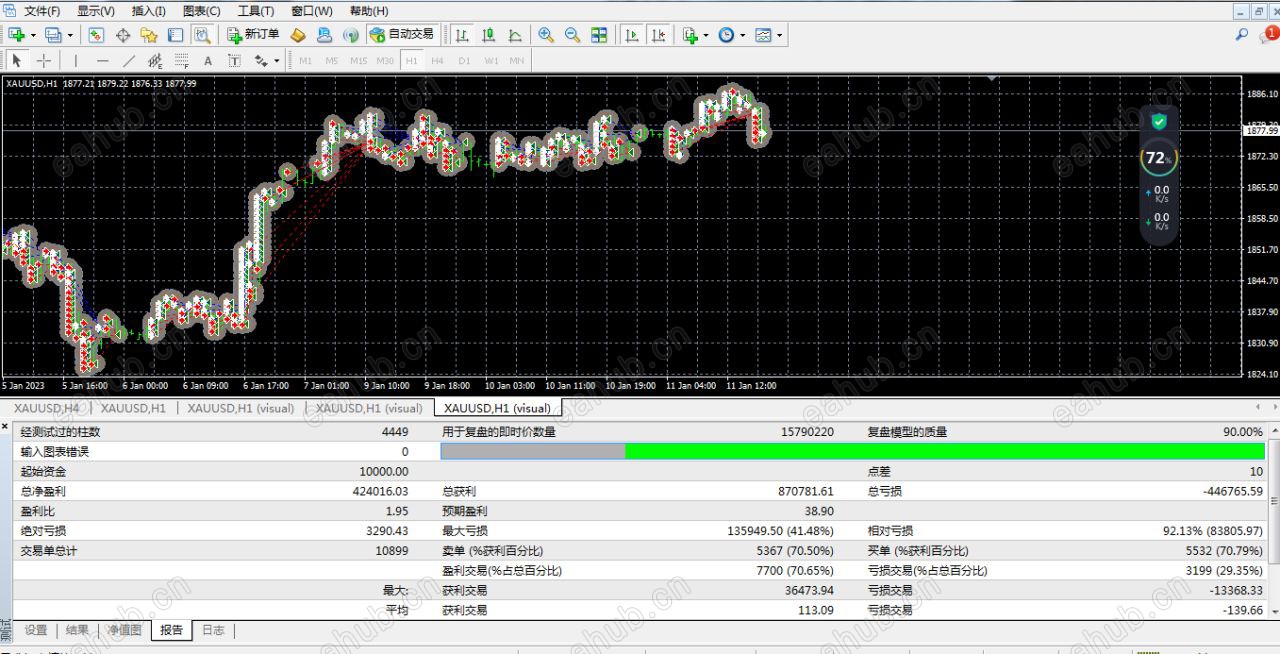The height and width of the screenshot is (654, 1280).
Task: Open the Periods dropdown arrow
Action: (x=742, y=35)
